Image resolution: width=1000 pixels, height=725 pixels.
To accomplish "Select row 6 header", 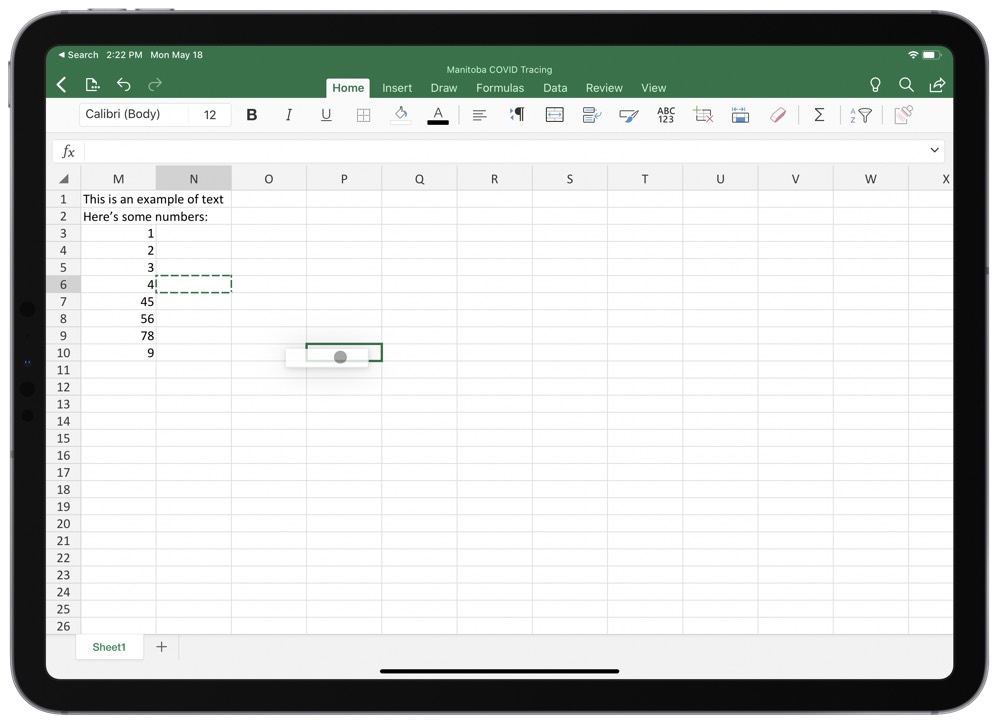I will [x=63, y=284].
